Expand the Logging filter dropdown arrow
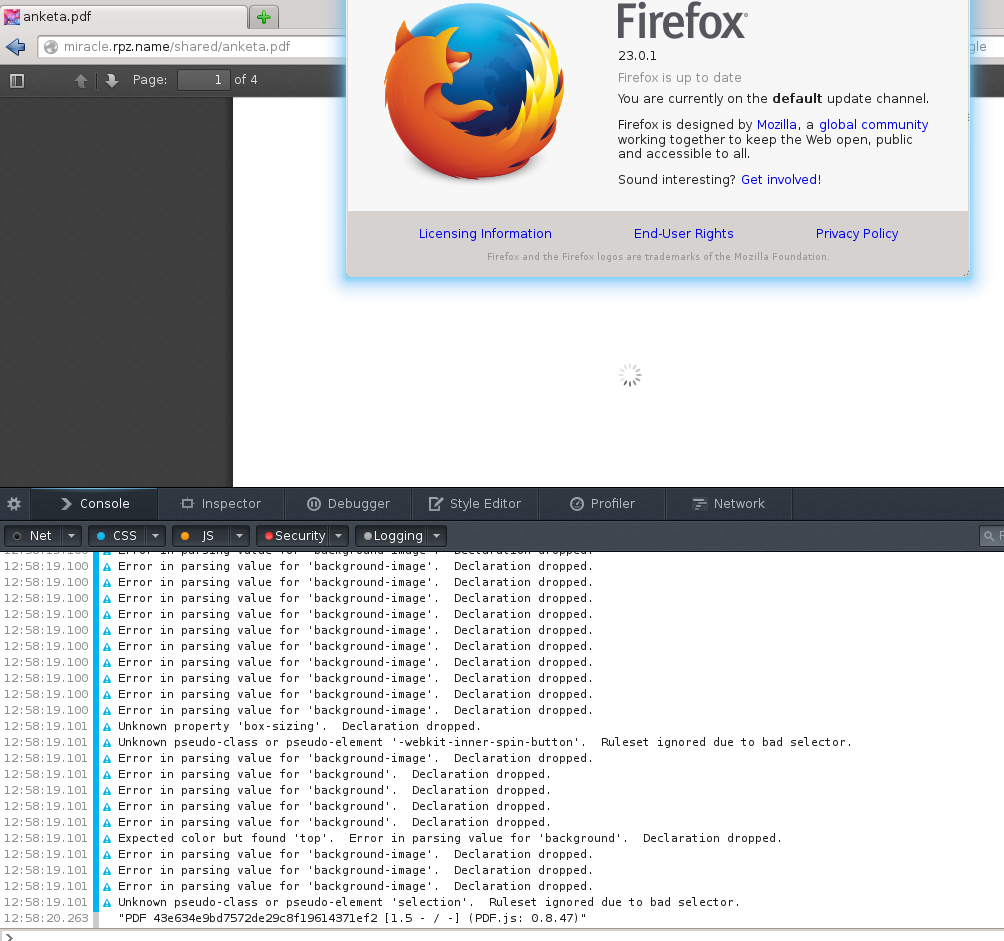The width and height of the screenshot is (1004, 941). click(437, 536)
